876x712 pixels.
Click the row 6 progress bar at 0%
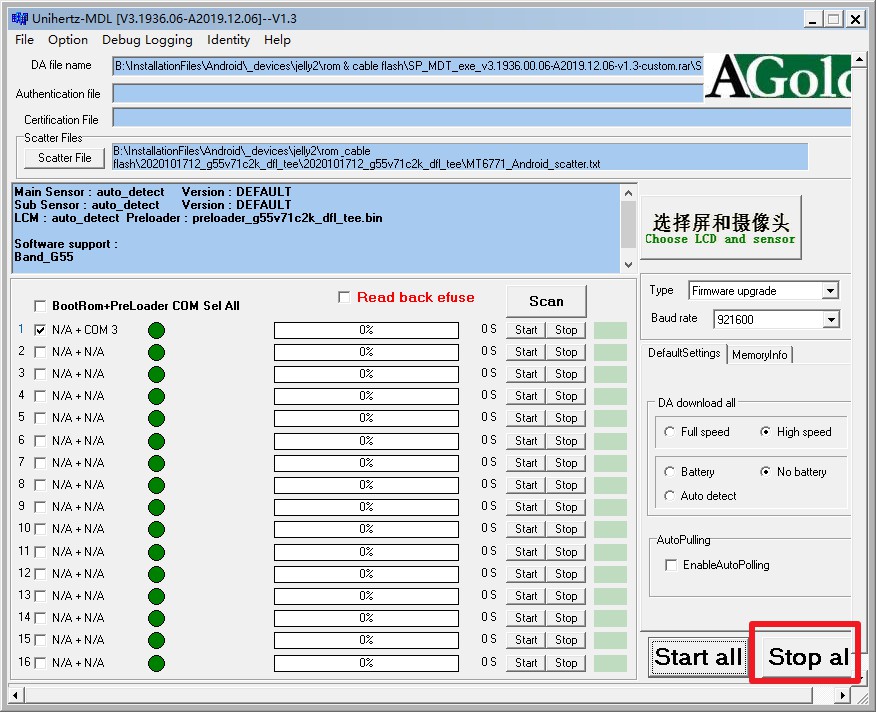pyautogui.click(x=366, y=441)
